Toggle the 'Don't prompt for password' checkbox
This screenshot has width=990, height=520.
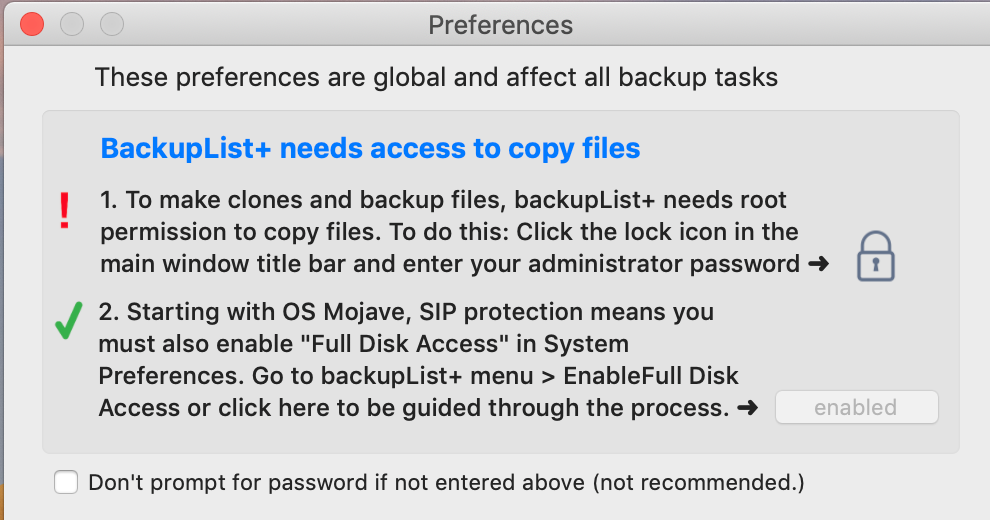click(67, 483)
